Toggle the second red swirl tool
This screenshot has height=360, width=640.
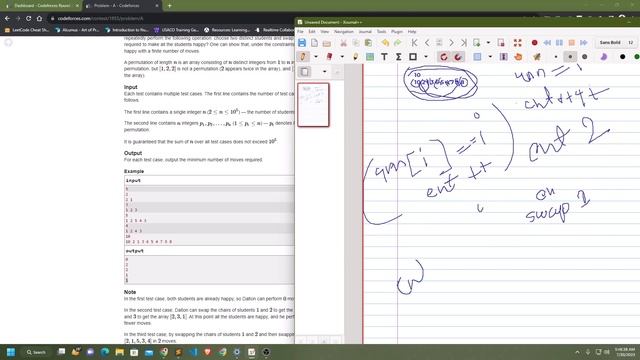coord(458,57)
